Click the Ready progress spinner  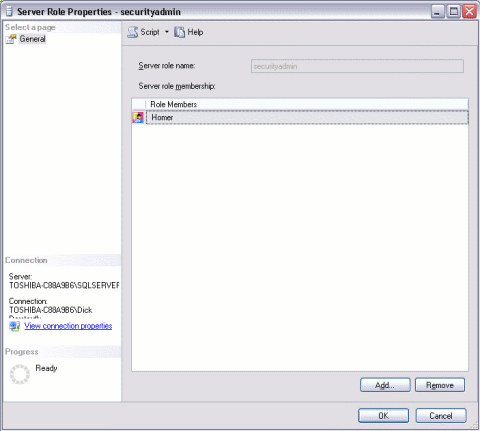[x=20, y=374]
